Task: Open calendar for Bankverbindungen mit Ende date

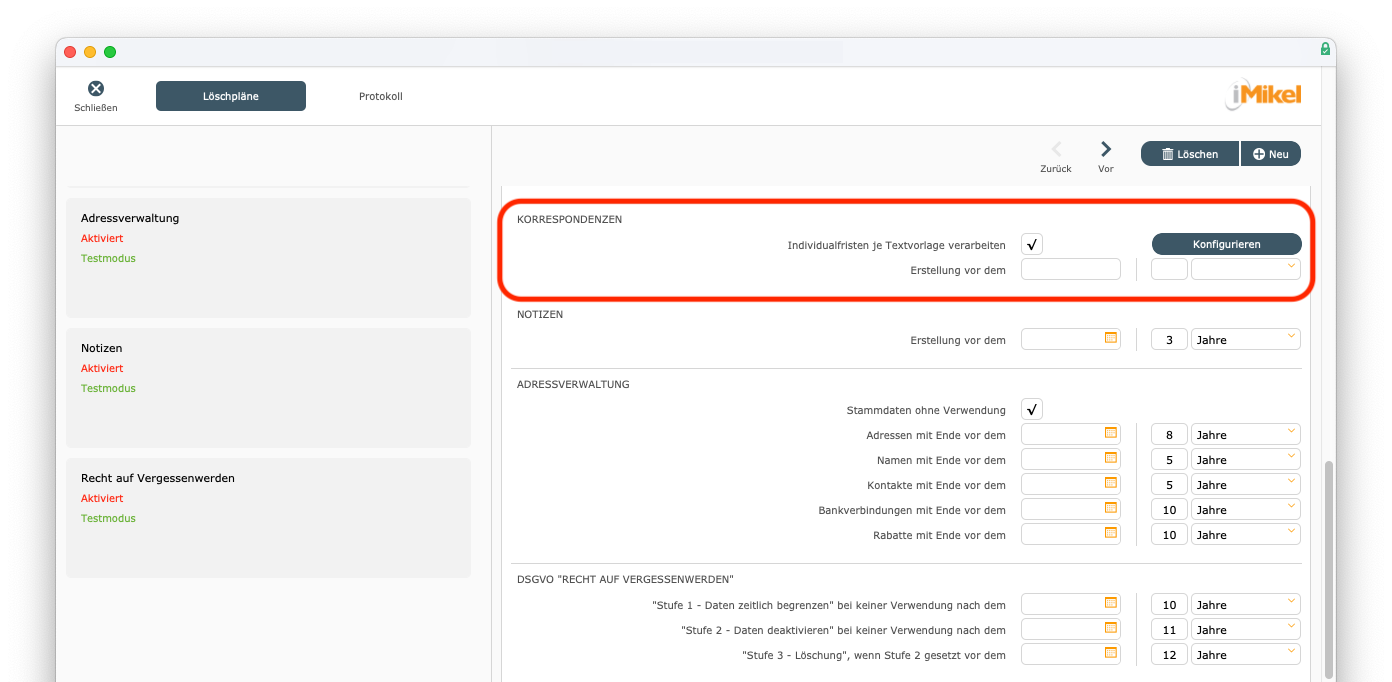Action: [1110, 509]
